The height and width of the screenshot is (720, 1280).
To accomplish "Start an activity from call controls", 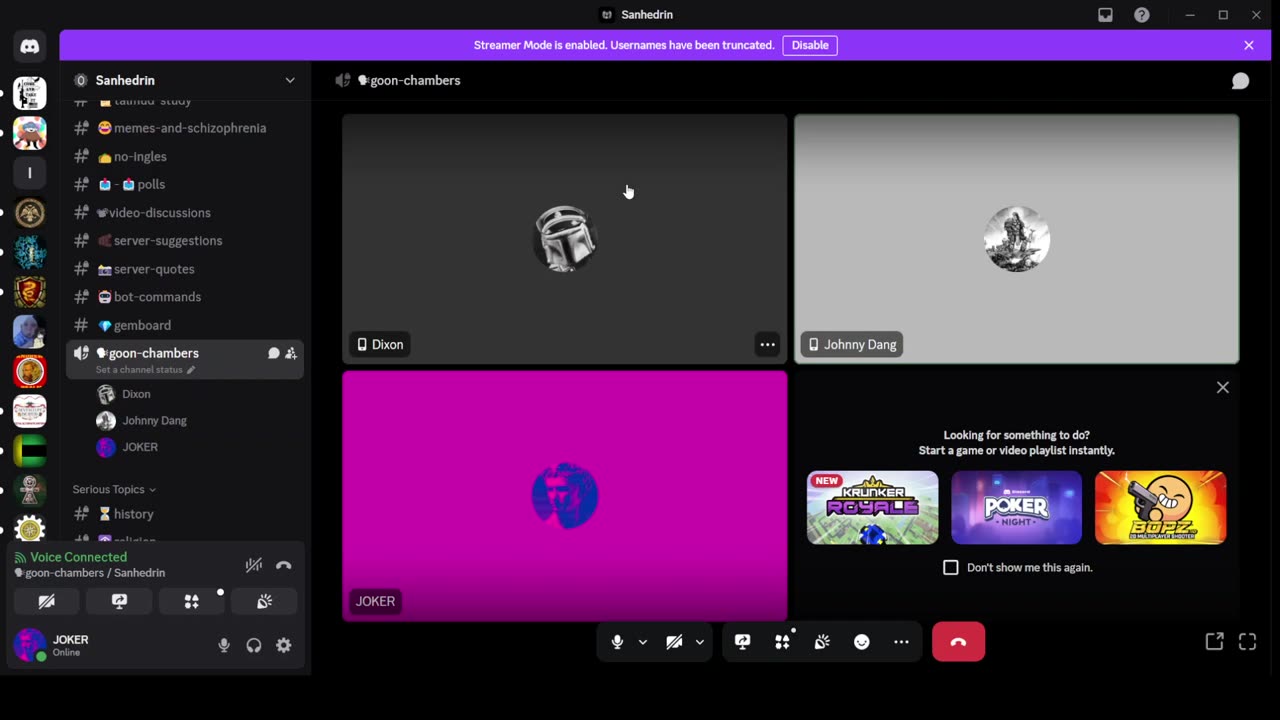I will pos(782,642).
